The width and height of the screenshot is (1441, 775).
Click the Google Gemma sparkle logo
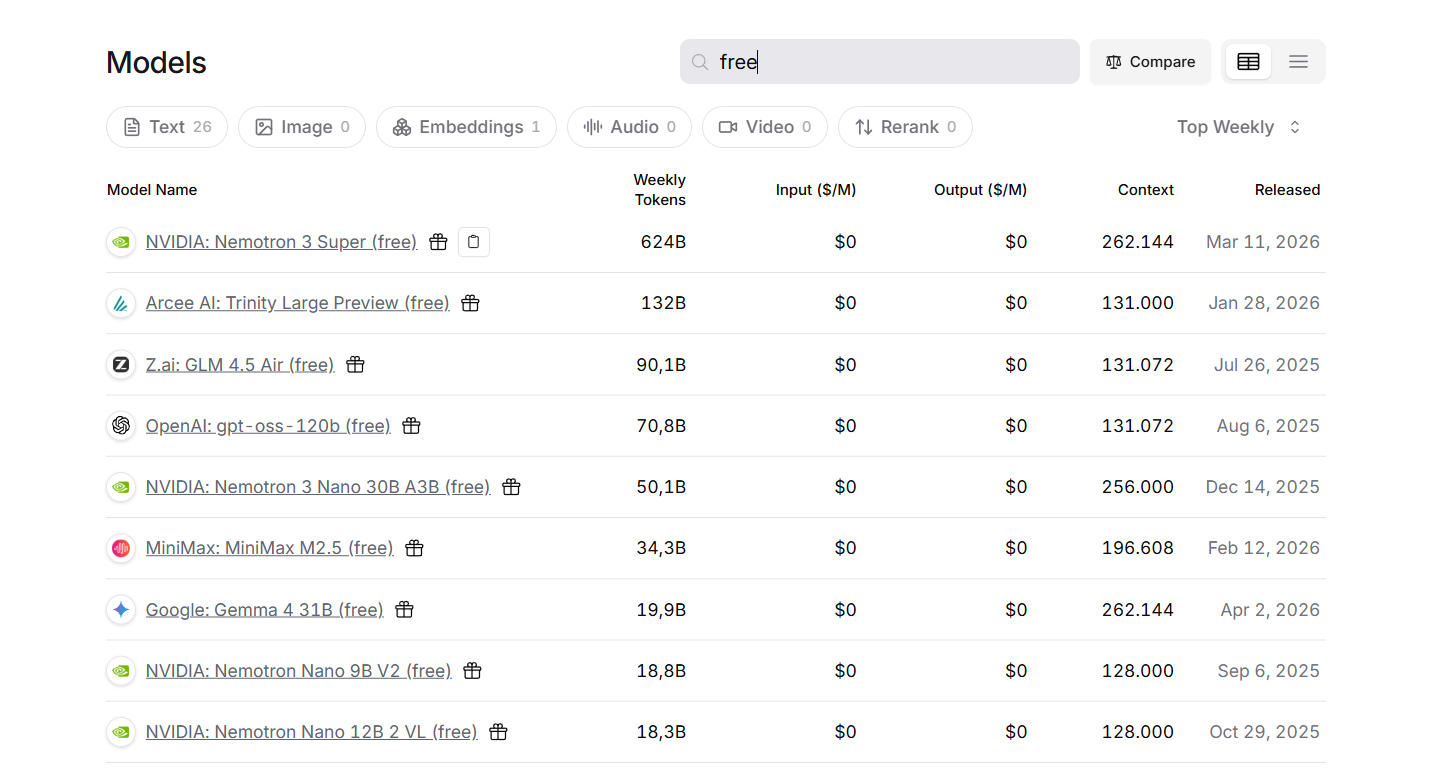(x=121, y=610)
